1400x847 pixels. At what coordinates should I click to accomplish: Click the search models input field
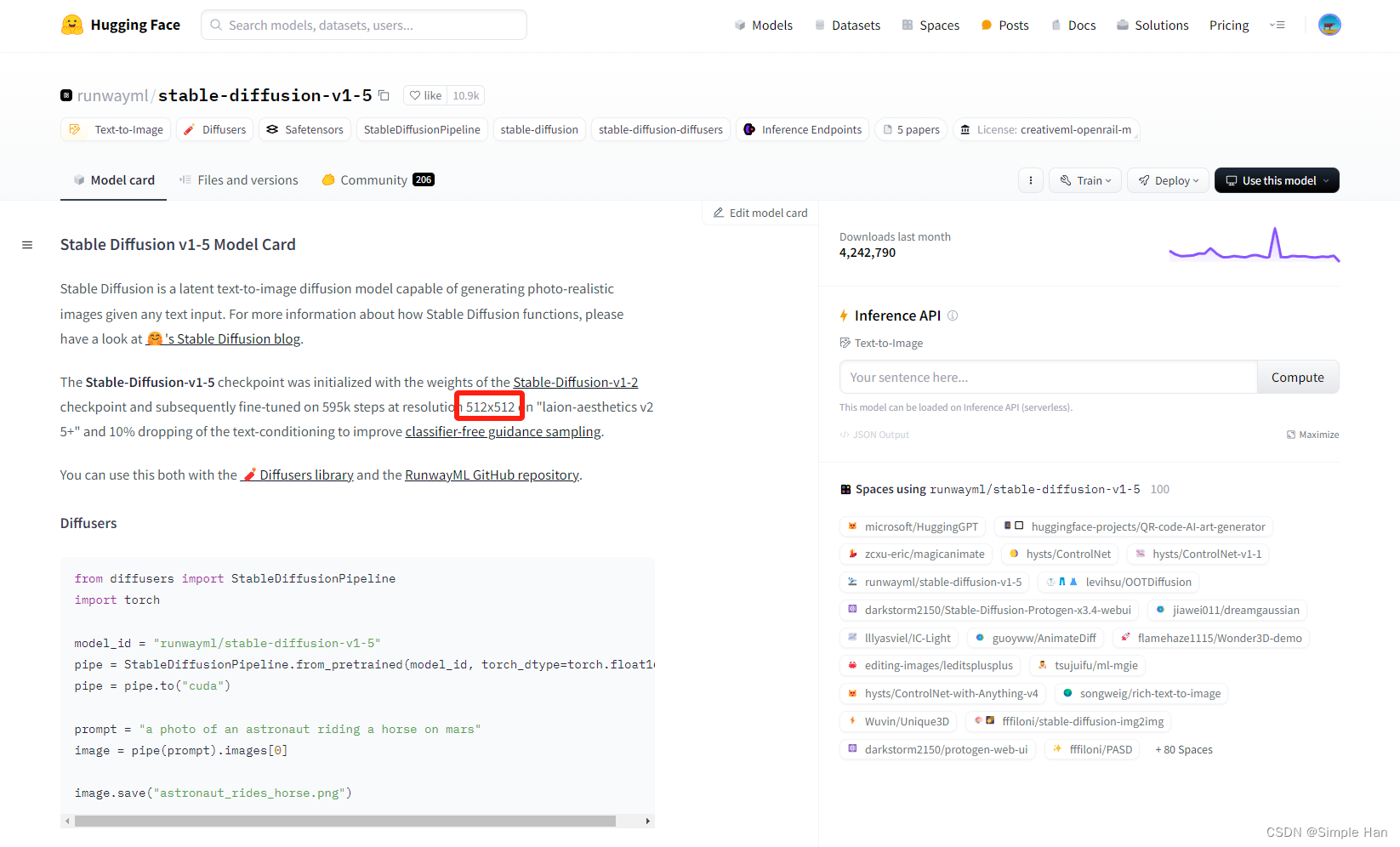pyautogui.click(x=364, y=25)
